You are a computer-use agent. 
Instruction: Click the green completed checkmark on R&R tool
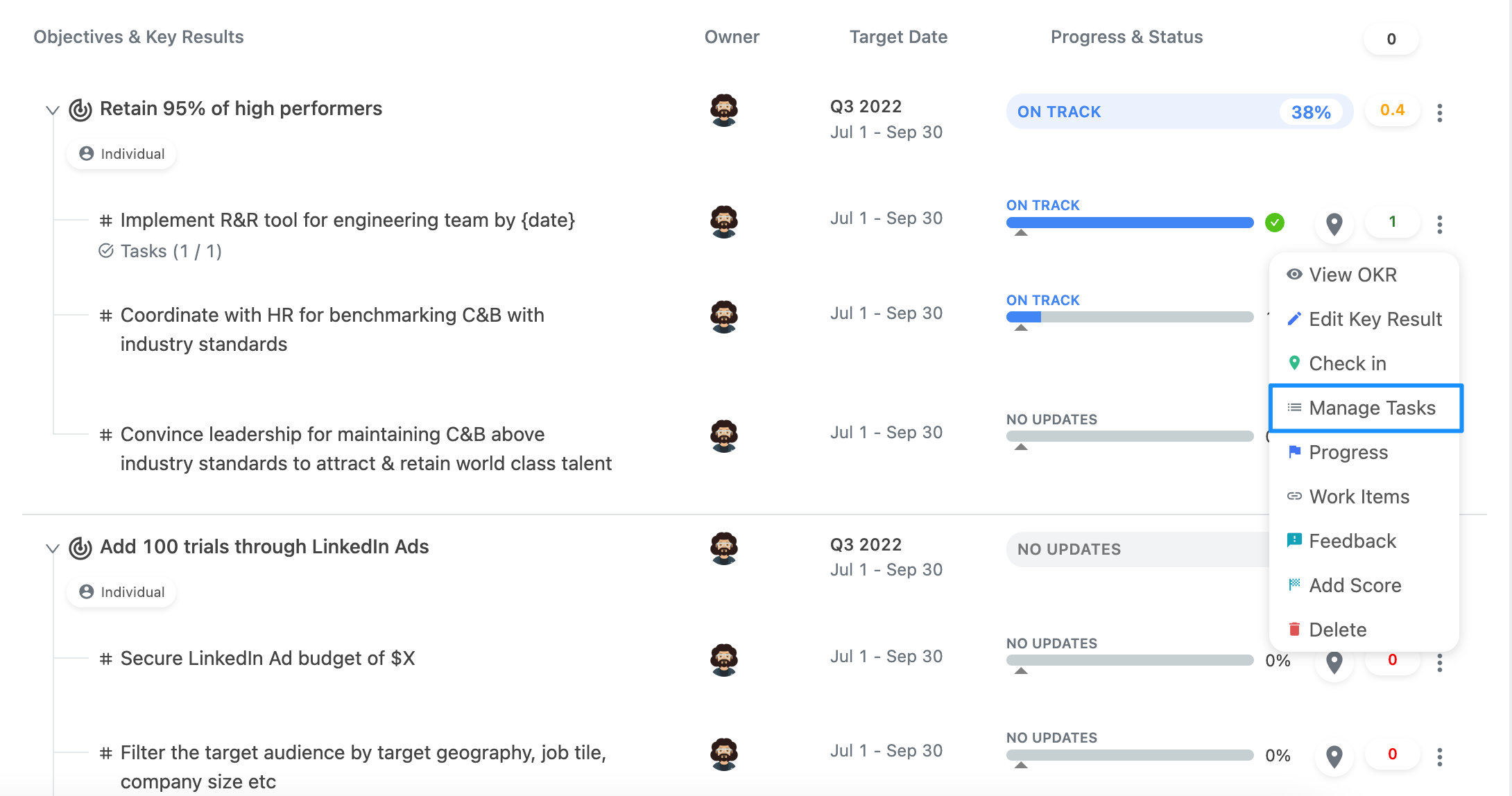coord(1274,223)
